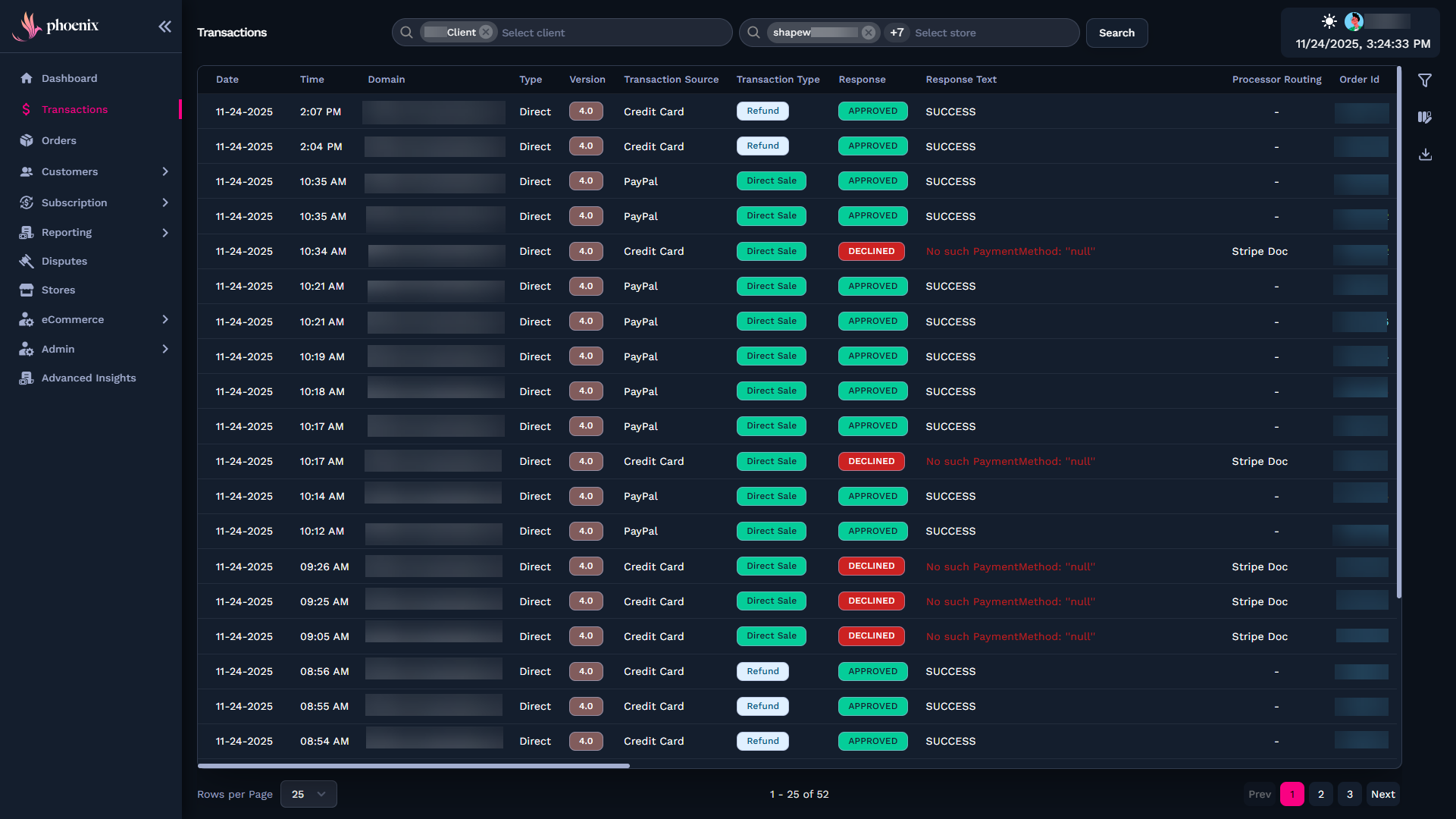The width and height of the screenshot is (1456, 819).
Task: Click the download export icon
Action: pos(1425,155)
